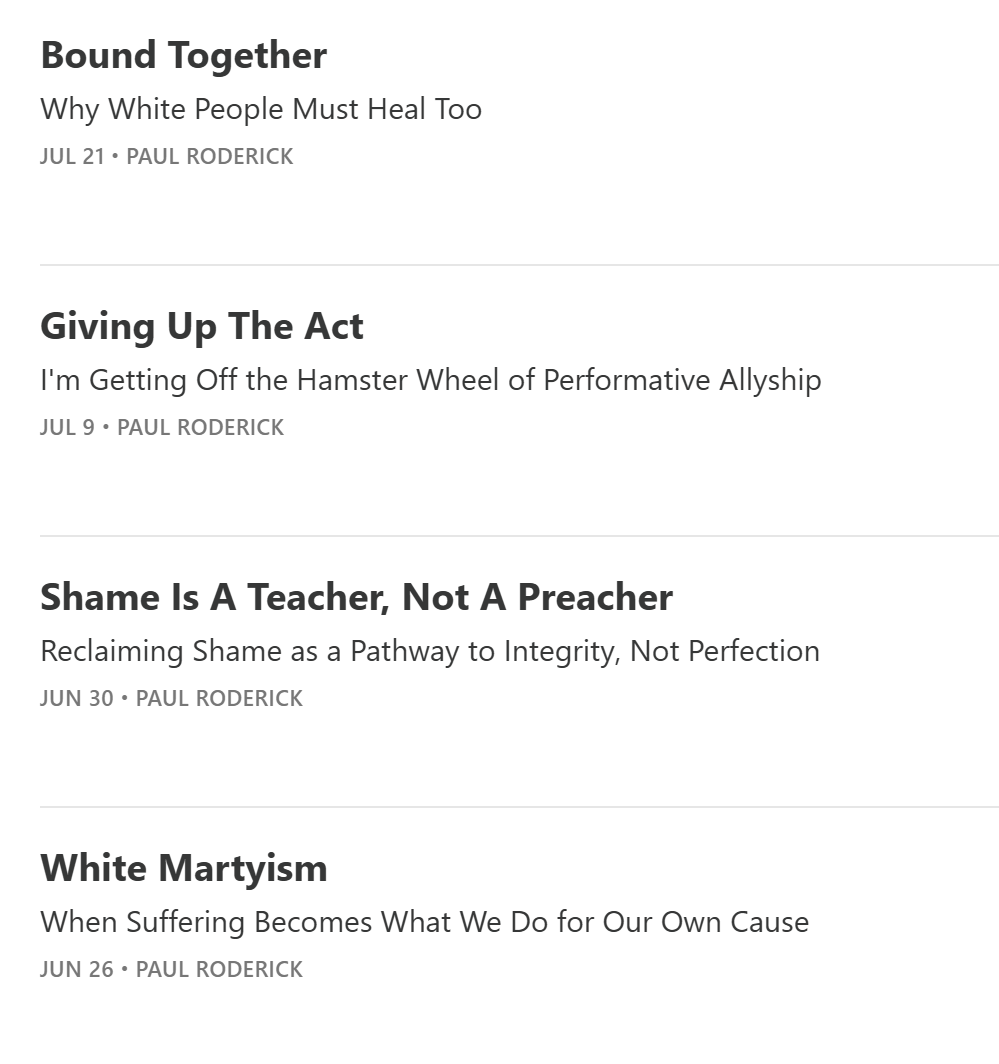This screenshot has height=1064, width=999.
Task: Click the 'Reclaiming Shame as a Pathway' subtitle
Action: (430, 651)
